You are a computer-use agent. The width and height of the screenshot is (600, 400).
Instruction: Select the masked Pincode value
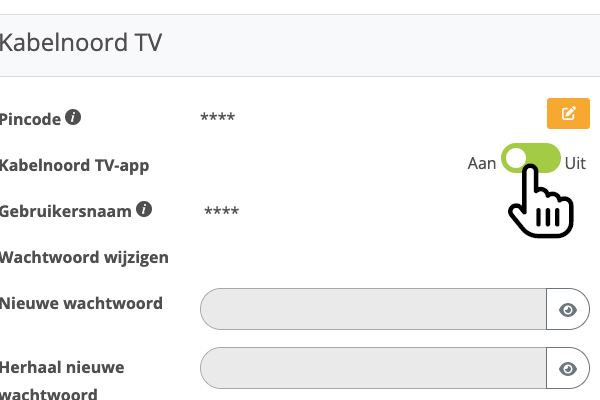pyautogui.click(x=218, y=117)
